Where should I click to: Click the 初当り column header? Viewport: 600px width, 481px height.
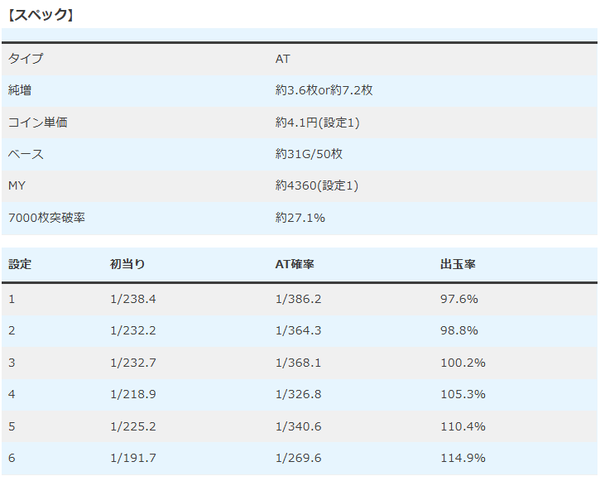click(127, 264)
